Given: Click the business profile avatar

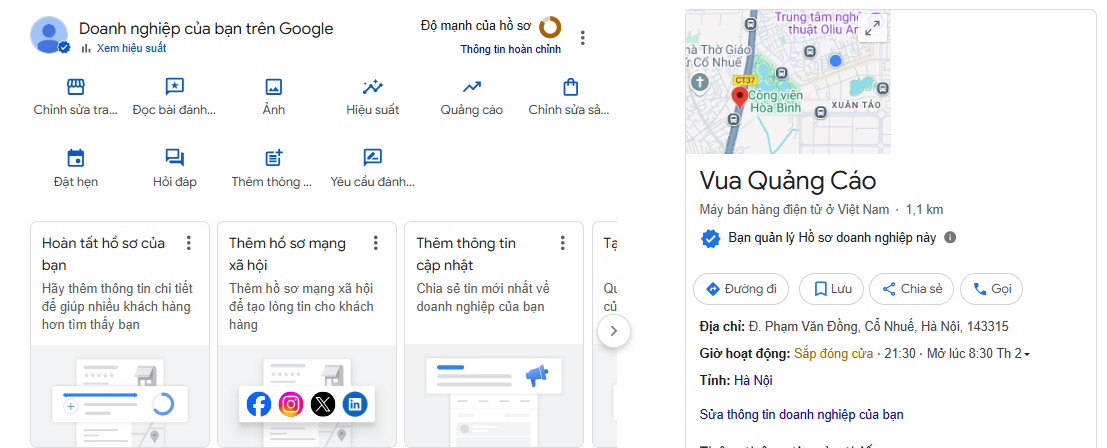Looking at the screenshot, I should click(49, 35).
